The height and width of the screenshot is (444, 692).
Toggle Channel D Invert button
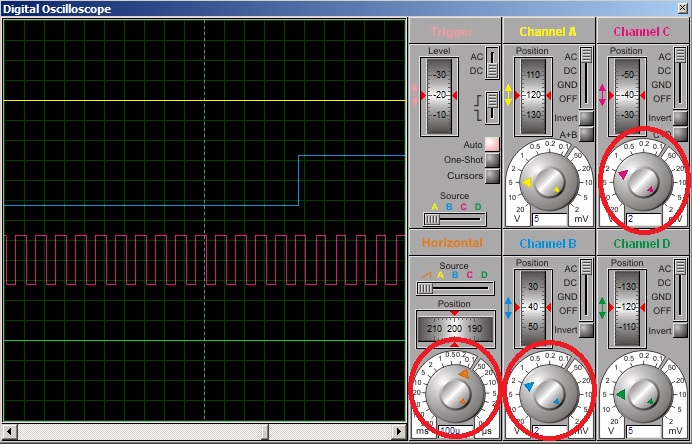(680, 330)
